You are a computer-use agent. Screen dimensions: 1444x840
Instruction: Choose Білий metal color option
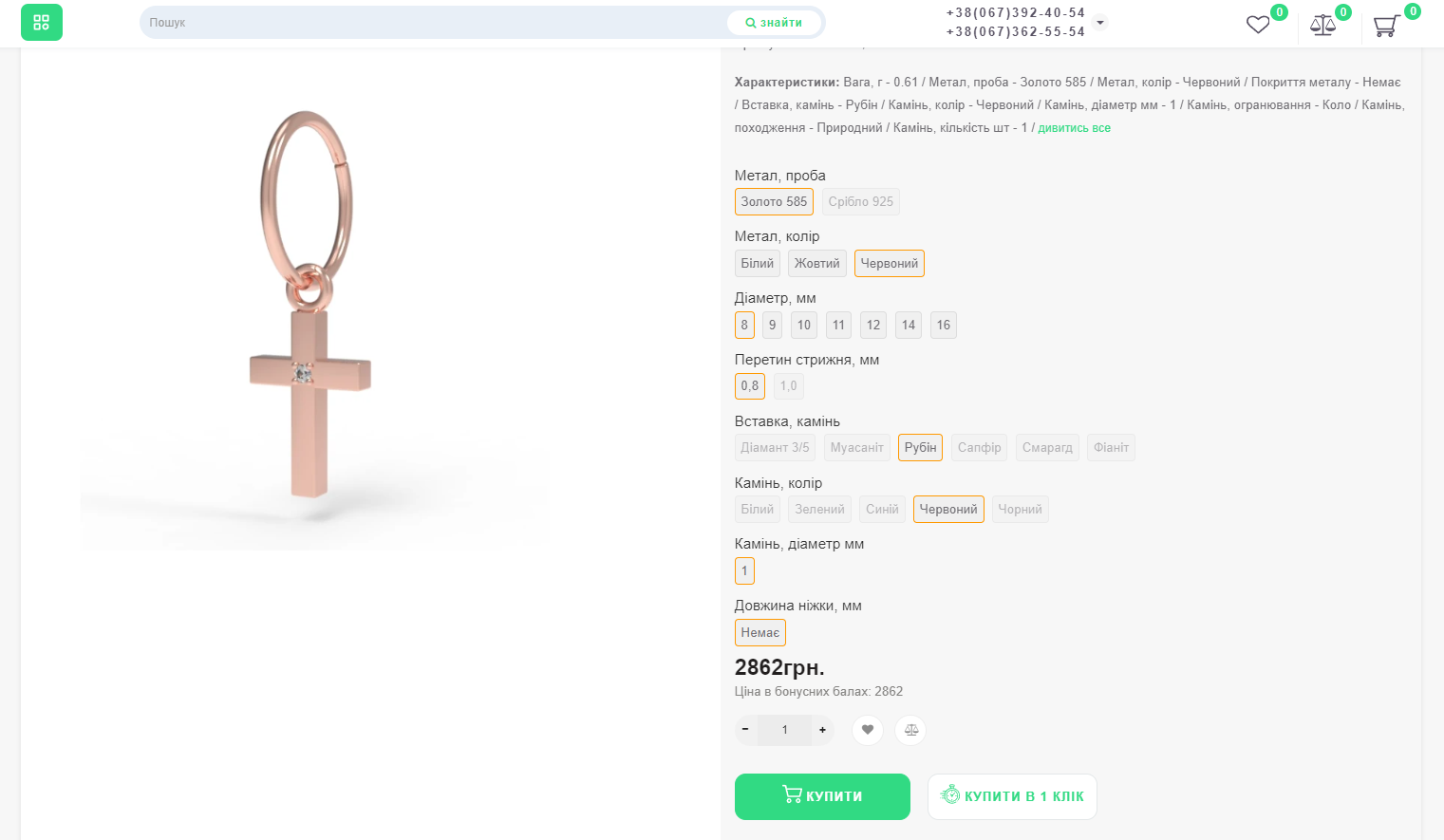[757, 264]
